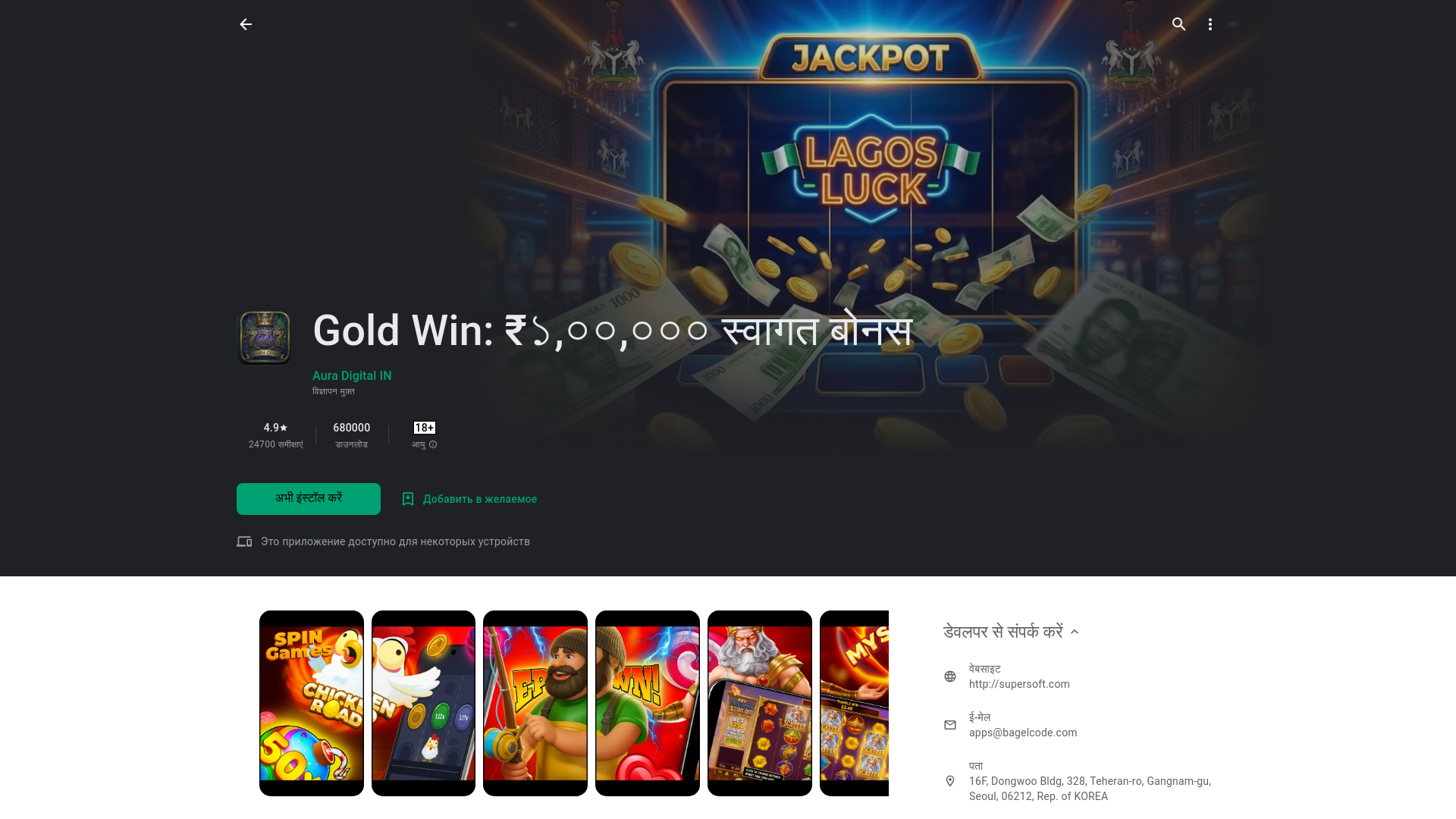
Task: Install the app with अभी इंस्टॉल करें
Action: (x=309, y=499)
